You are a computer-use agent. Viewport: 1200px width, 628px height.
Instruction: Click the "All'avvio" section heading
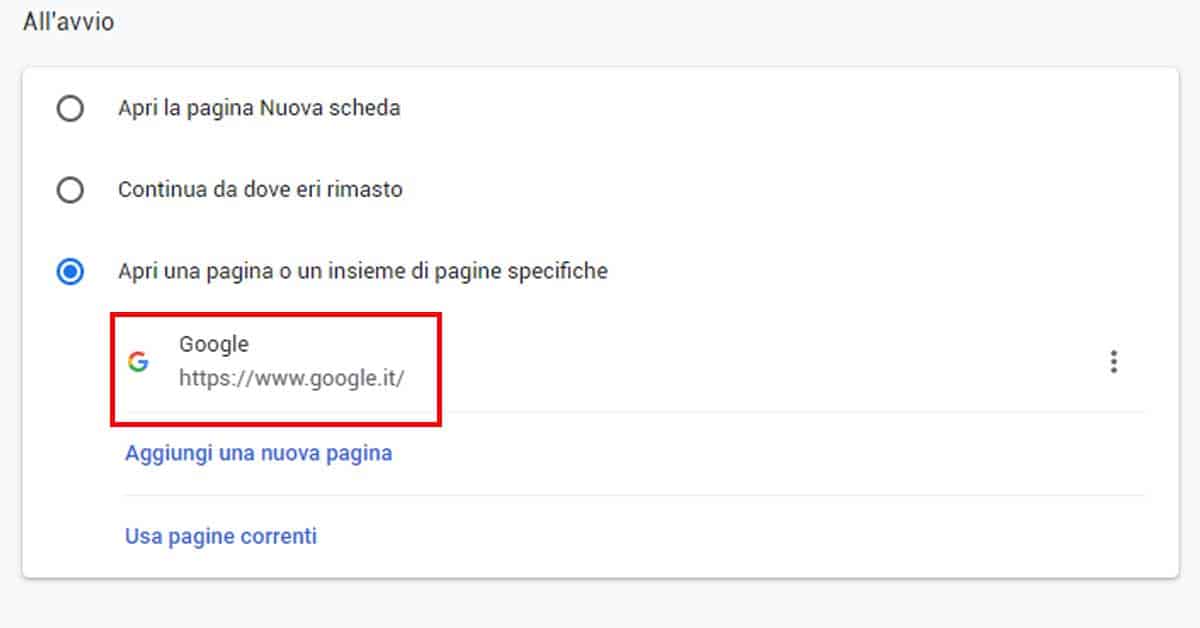click(x=66, y=21)
